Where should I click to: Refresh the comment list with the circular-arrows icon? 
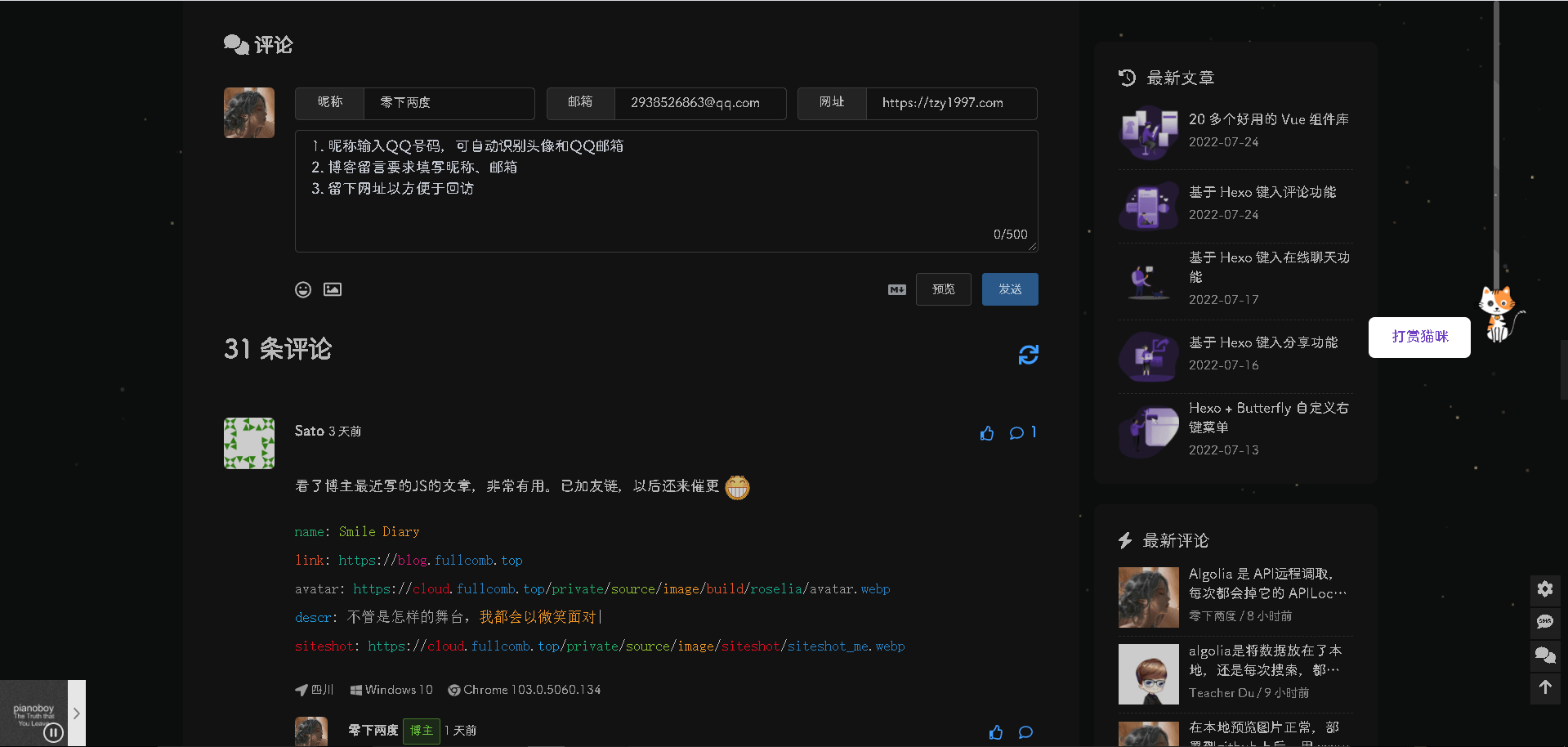click(1028, 355)
